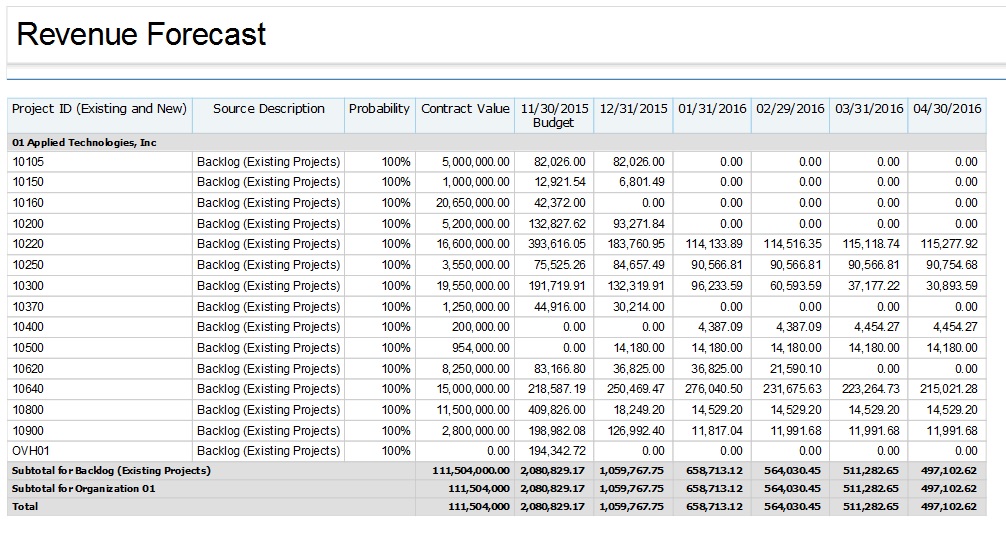Image resolution: width=1006 pixels, height=552 pixels.
Task: Click the 01 Applied Technologies, Inc group row
Action: [85, 143]
